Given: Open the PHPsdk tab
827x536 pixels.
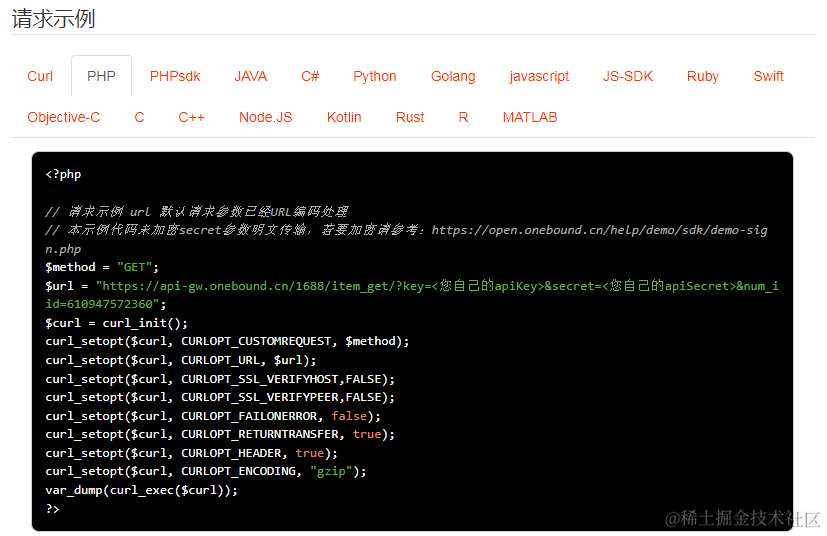Looking at the screenshot, I should pyautogui.click(x=175, y=76).
